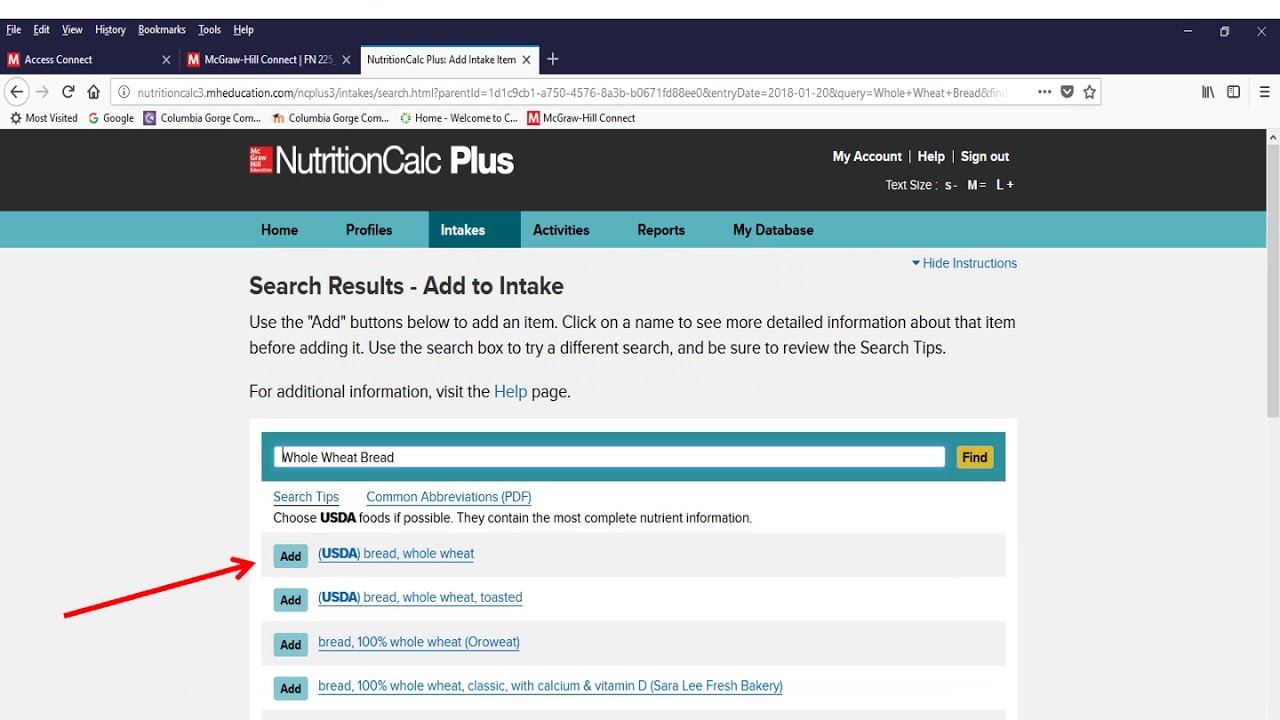This screenshot has width=1280, height=720.
Task: Open the History menu
Action: coord(110,30)
